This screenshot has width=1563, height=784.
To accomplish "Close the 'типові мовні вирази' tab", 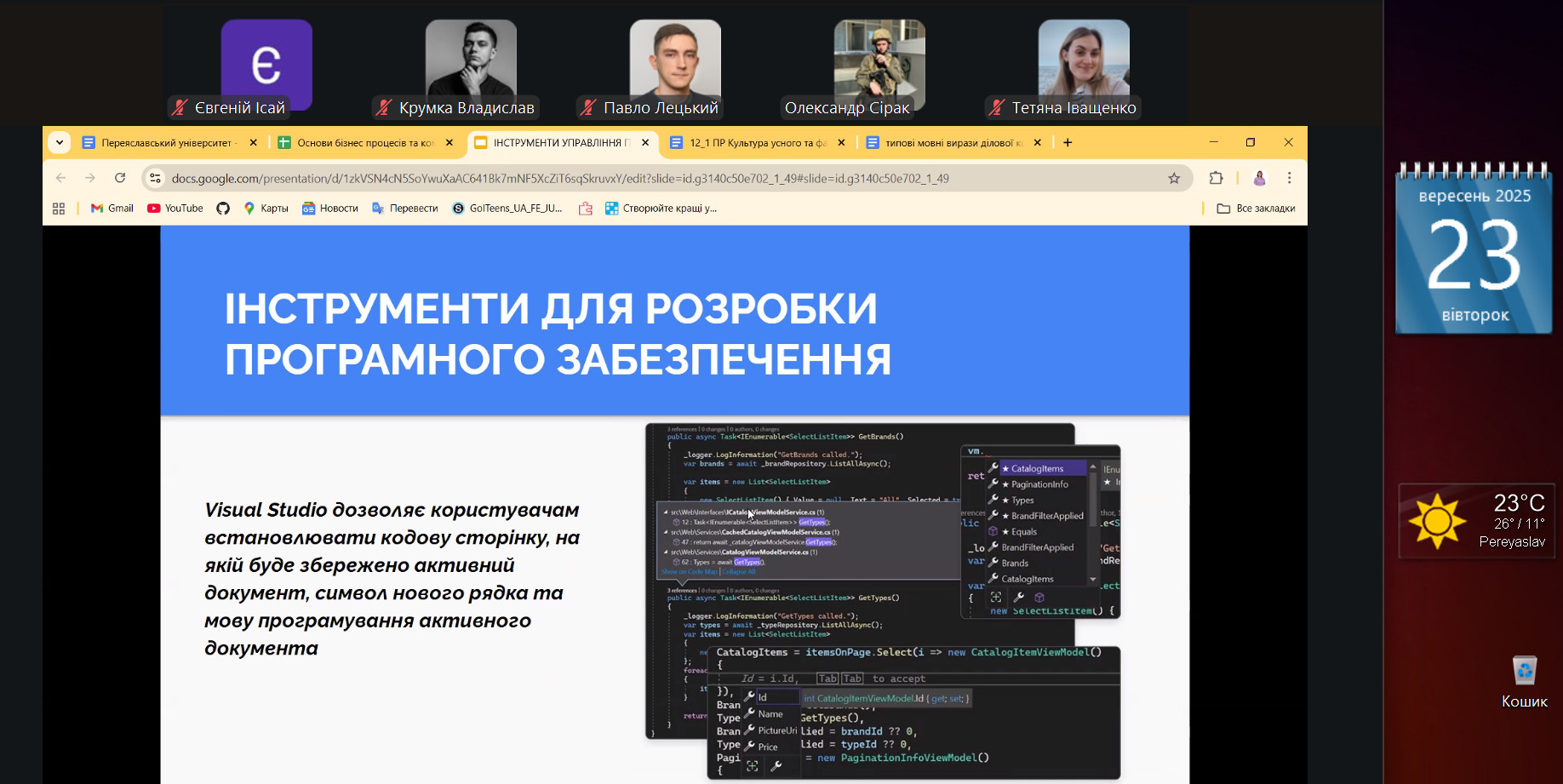I will pyautogui.click(x=1037, y=143).
